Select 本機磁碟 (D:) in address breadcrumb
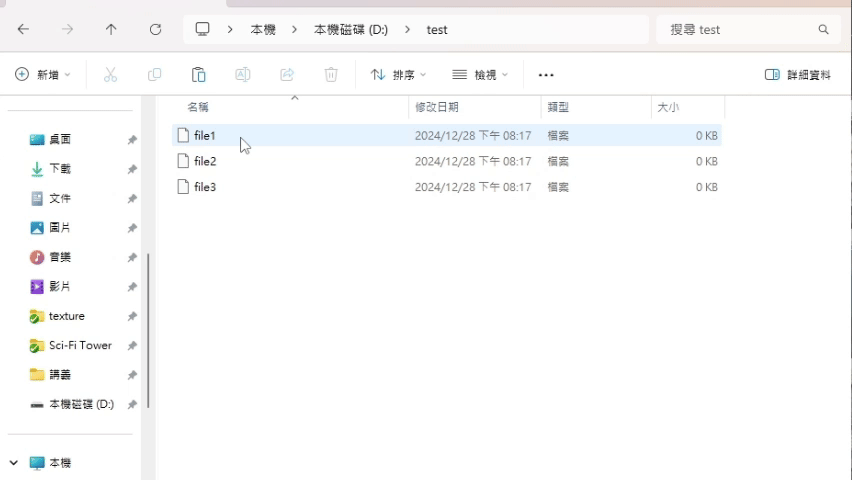The height and width of the screenshot is (480, 852). (350, 30)
